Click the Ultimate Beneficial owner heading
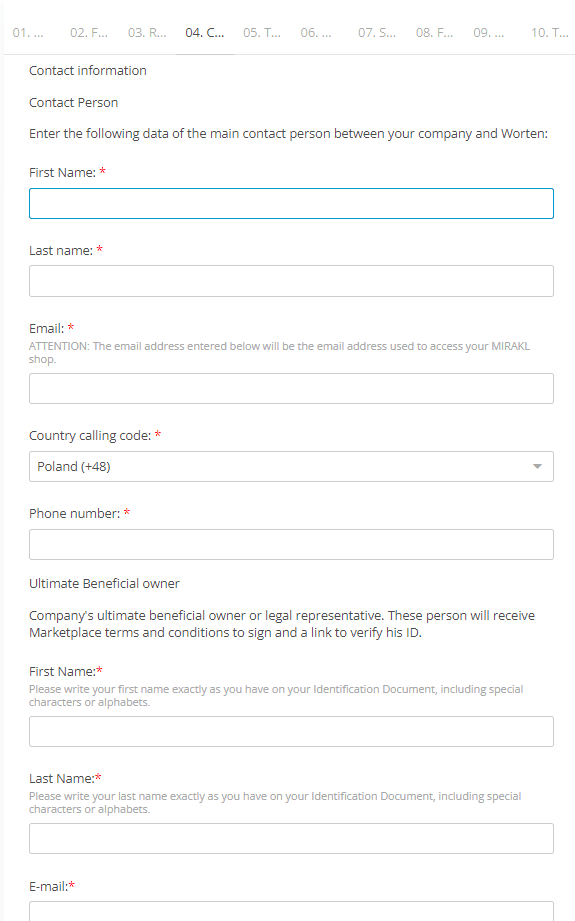Viewport: 575px width, 921px height. 105,583
